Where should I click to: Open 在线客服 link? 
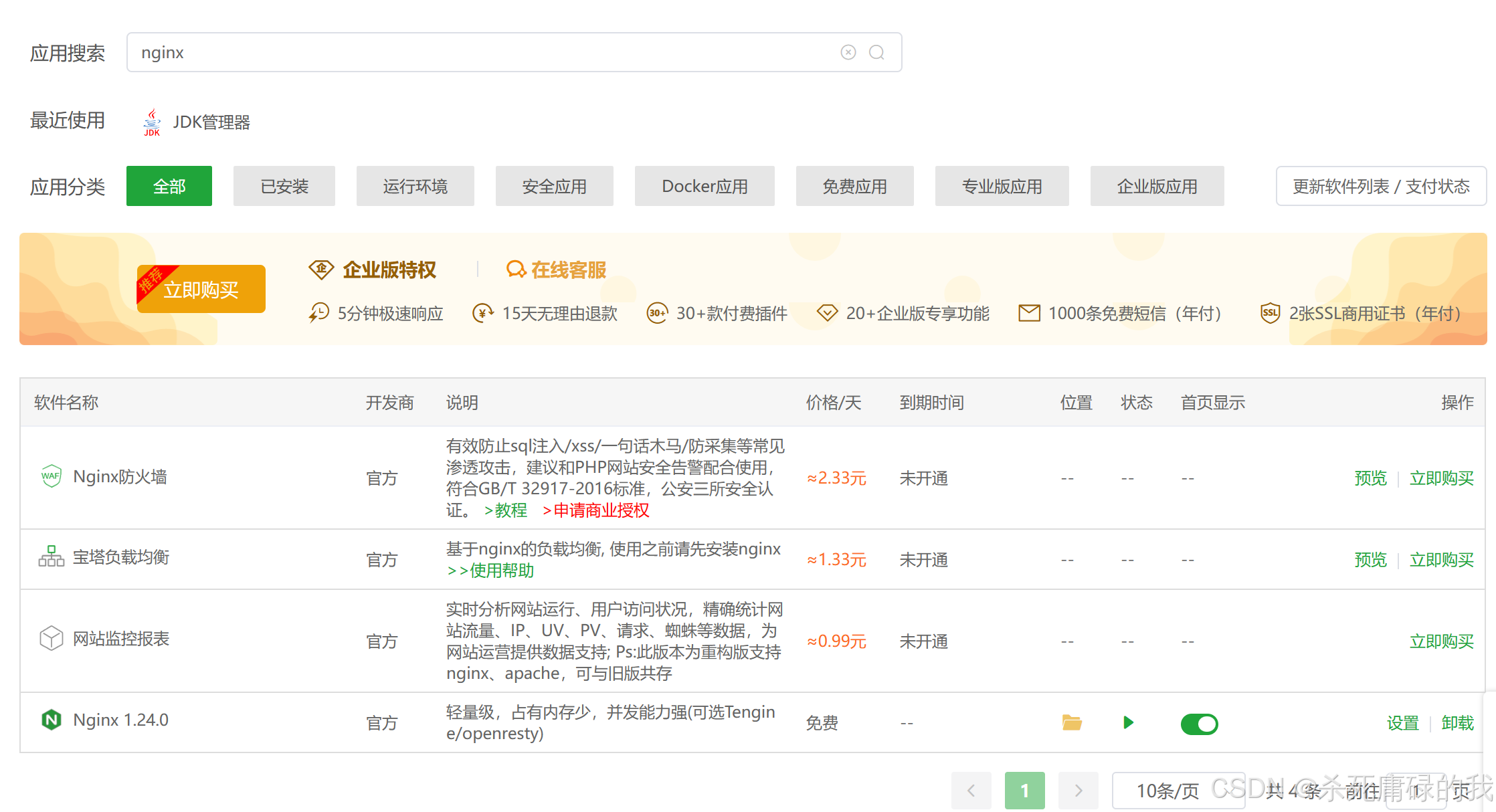pyautogui.click(x=569, y=270)
